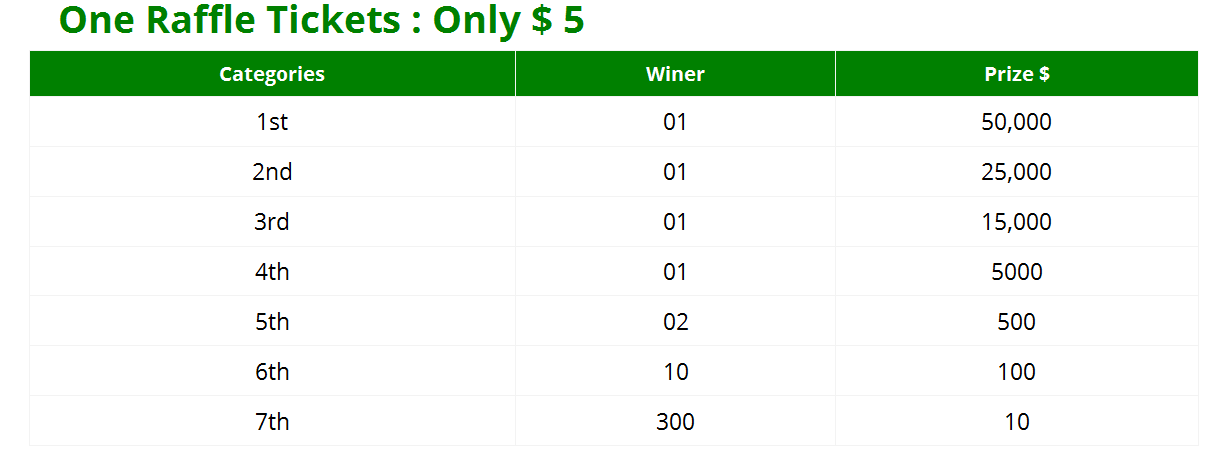This screenshot has height=457, width=1218.
Task: Click the One Raffle Tickets heading
Action: pyautogui.click(x=322, y=20)
